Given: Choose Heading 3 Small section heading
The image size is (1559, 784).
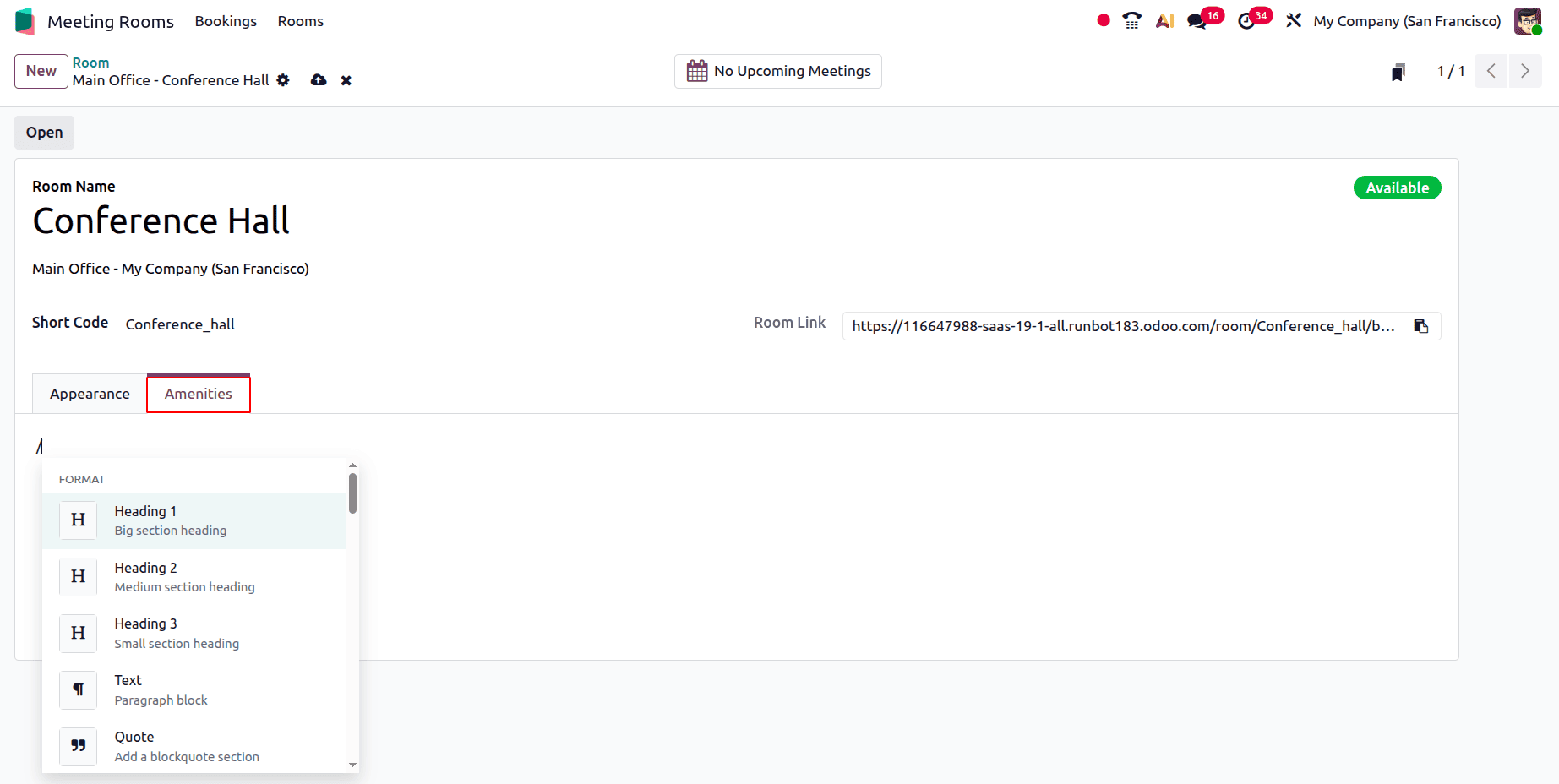Looking at the screenshot, I should 194,634.
